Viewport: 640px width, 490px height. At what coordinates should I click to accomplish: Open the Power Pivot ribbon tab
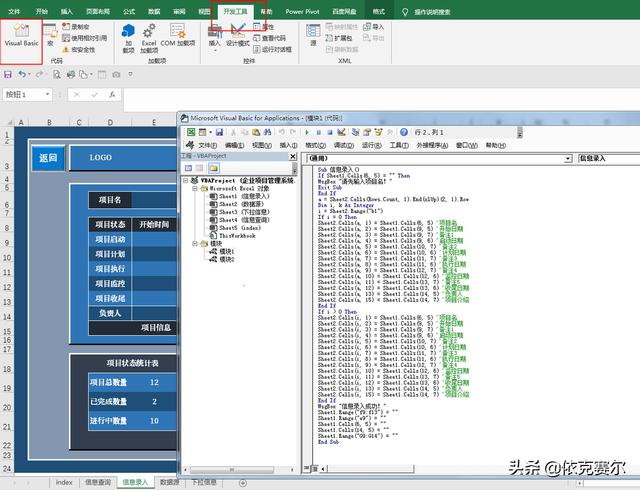click(x=302, y=11)
